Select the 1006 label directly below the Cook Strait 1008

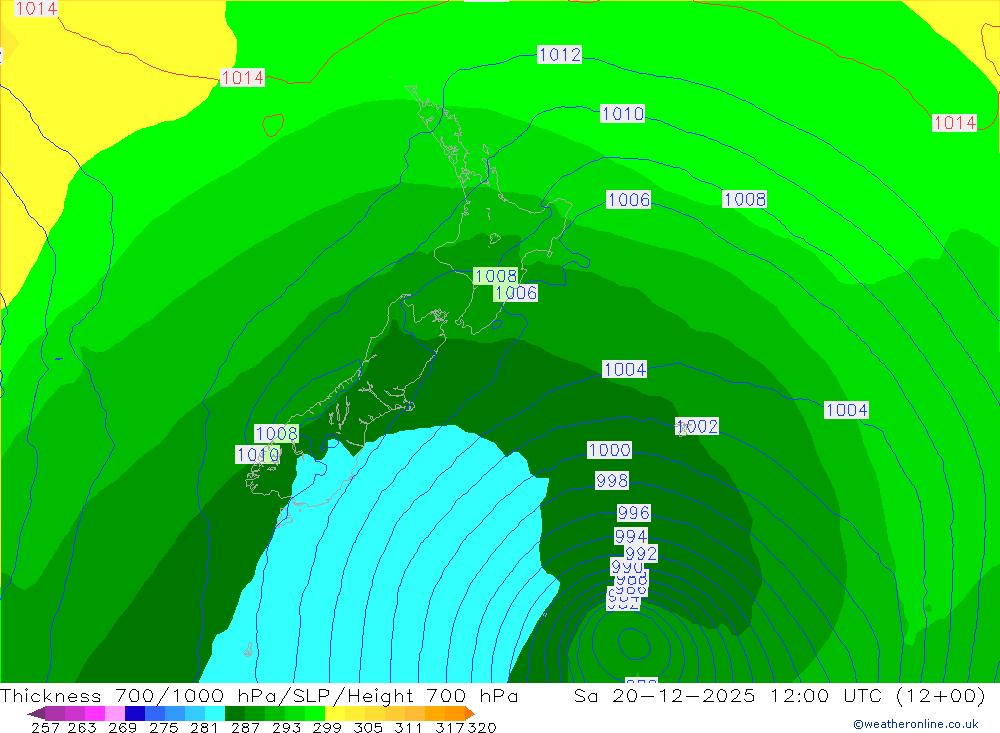pos(515,293)
